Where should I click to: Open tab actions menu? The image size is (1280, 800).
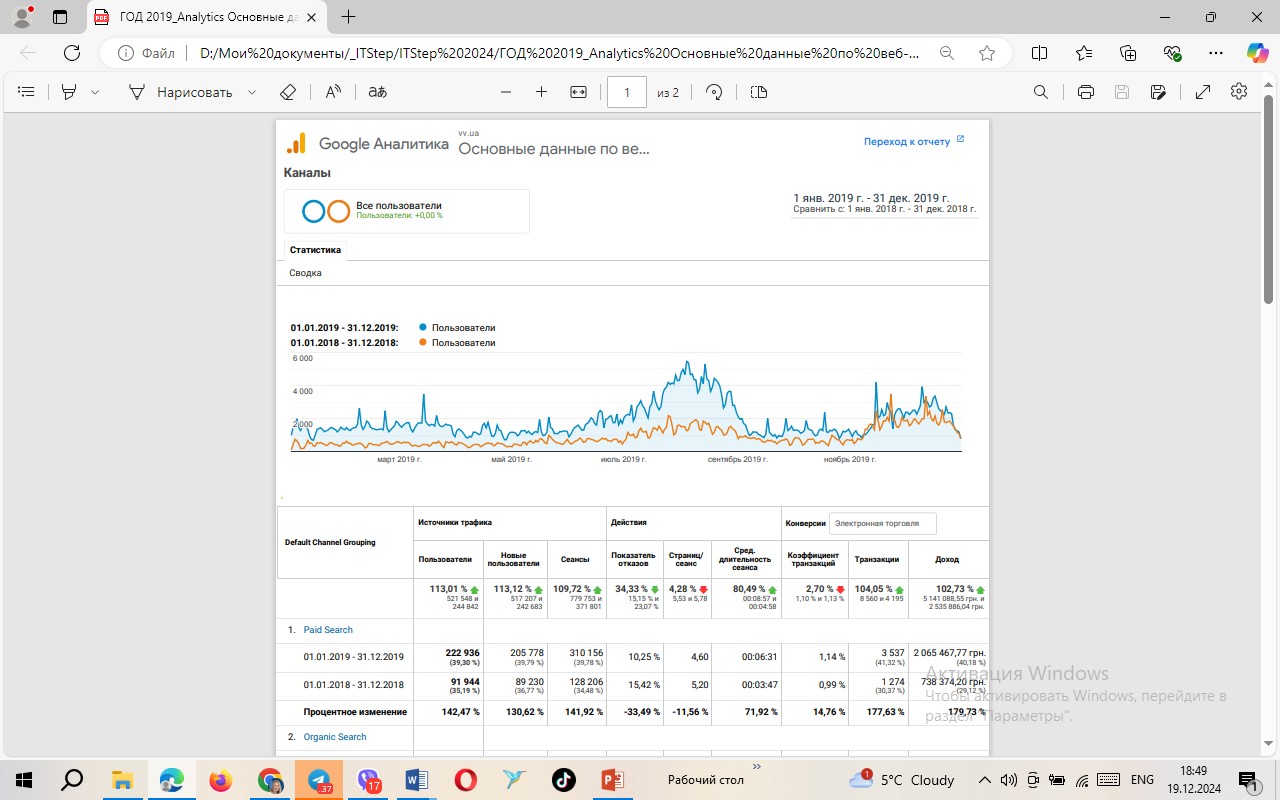point(59,17)
